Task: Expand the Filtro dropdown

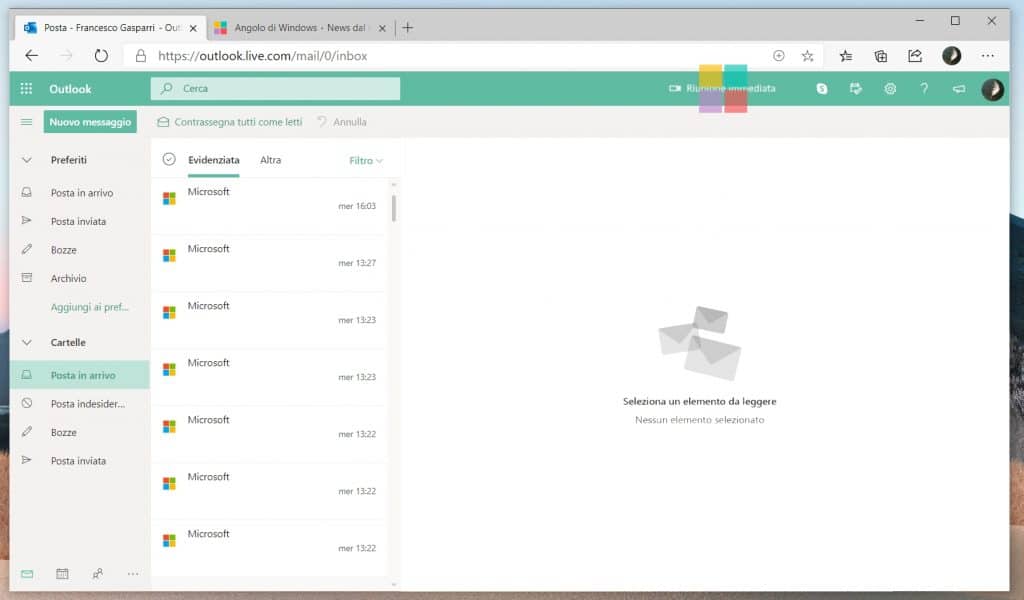Action: pos(366,160)
